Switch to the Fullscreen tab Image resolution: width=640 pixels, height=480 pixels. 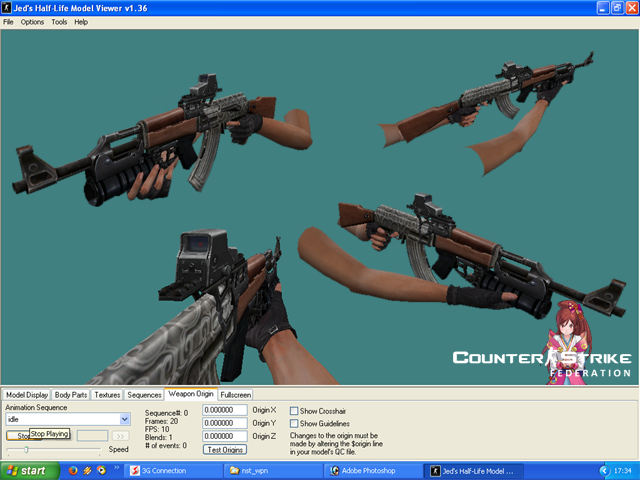click(236, 395)
